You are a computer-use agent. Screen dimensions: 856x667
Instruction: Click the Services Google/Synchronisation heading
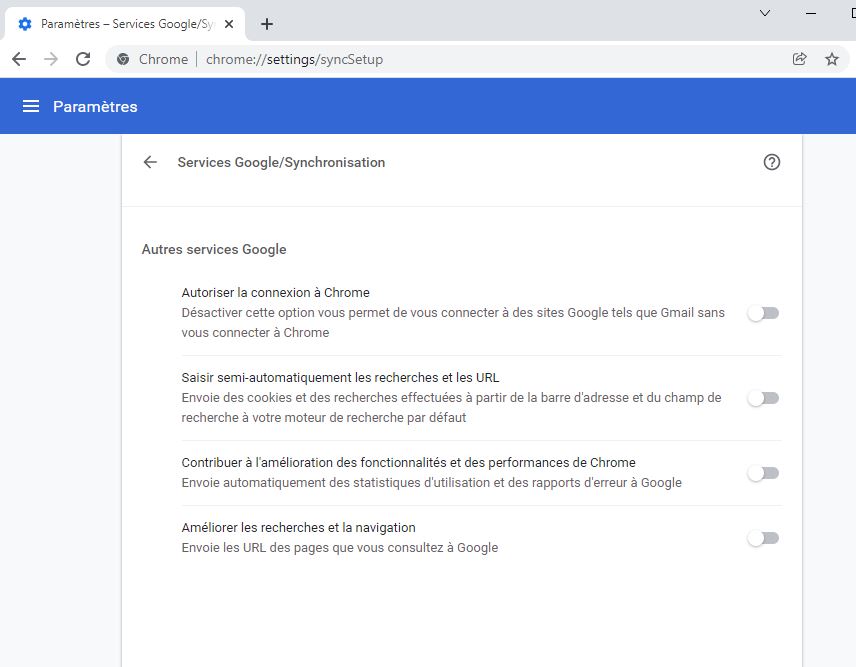click(281, 163)
